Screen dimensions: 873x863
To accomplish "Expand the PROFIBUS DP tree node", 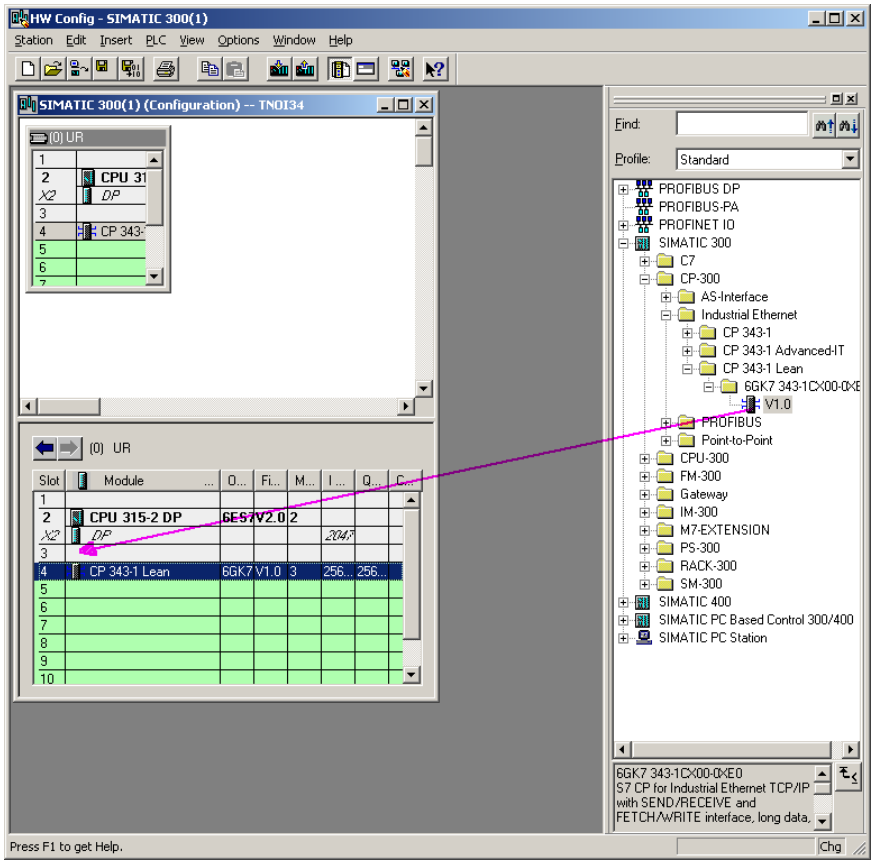I will tap(623, 189).
